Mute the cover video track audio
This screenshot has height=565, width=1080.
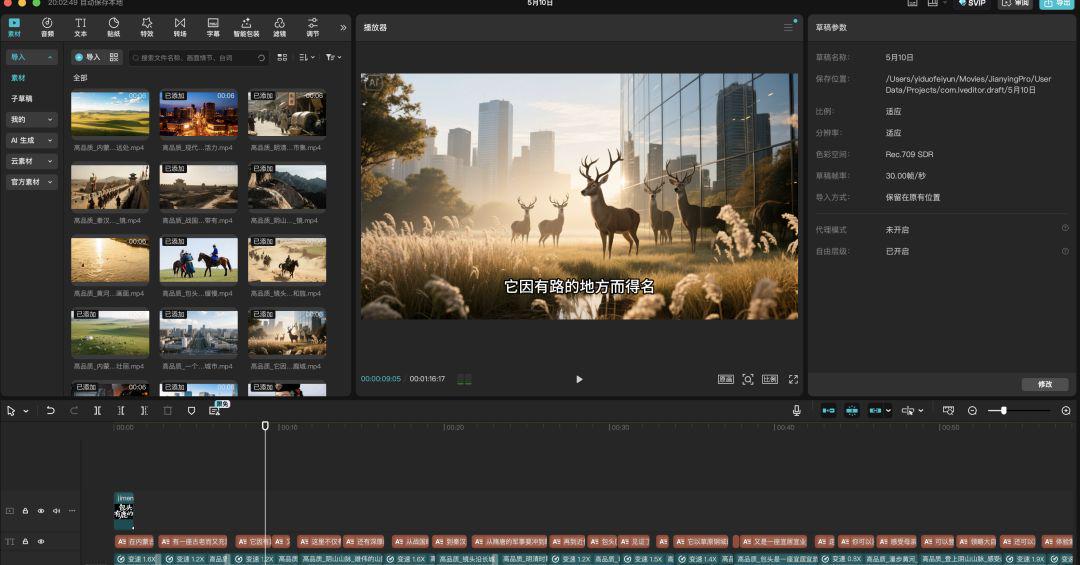pyautogui.click(x=56, y=511)
